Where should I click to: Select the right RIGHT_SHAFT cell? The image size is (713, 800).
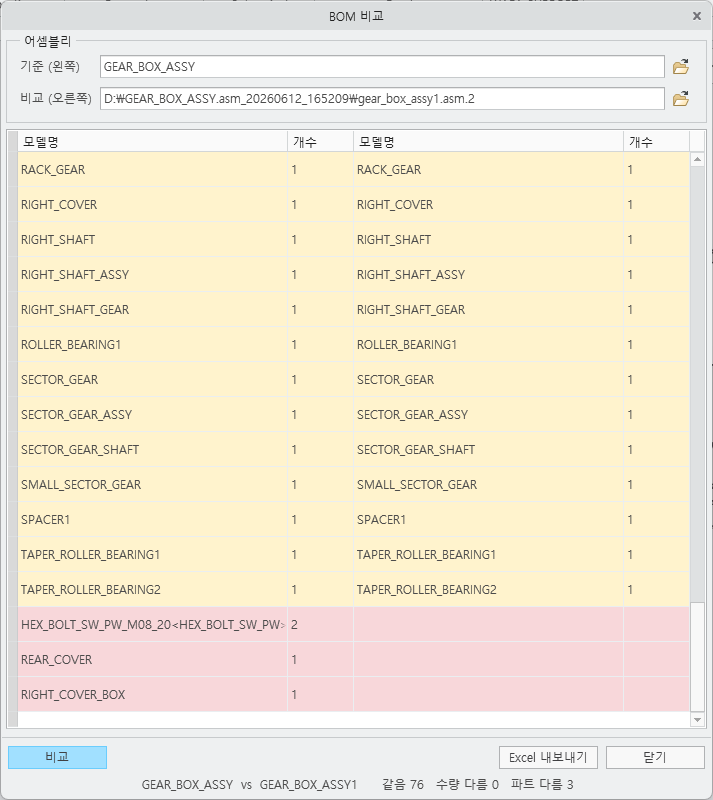[x=488, y=239]
